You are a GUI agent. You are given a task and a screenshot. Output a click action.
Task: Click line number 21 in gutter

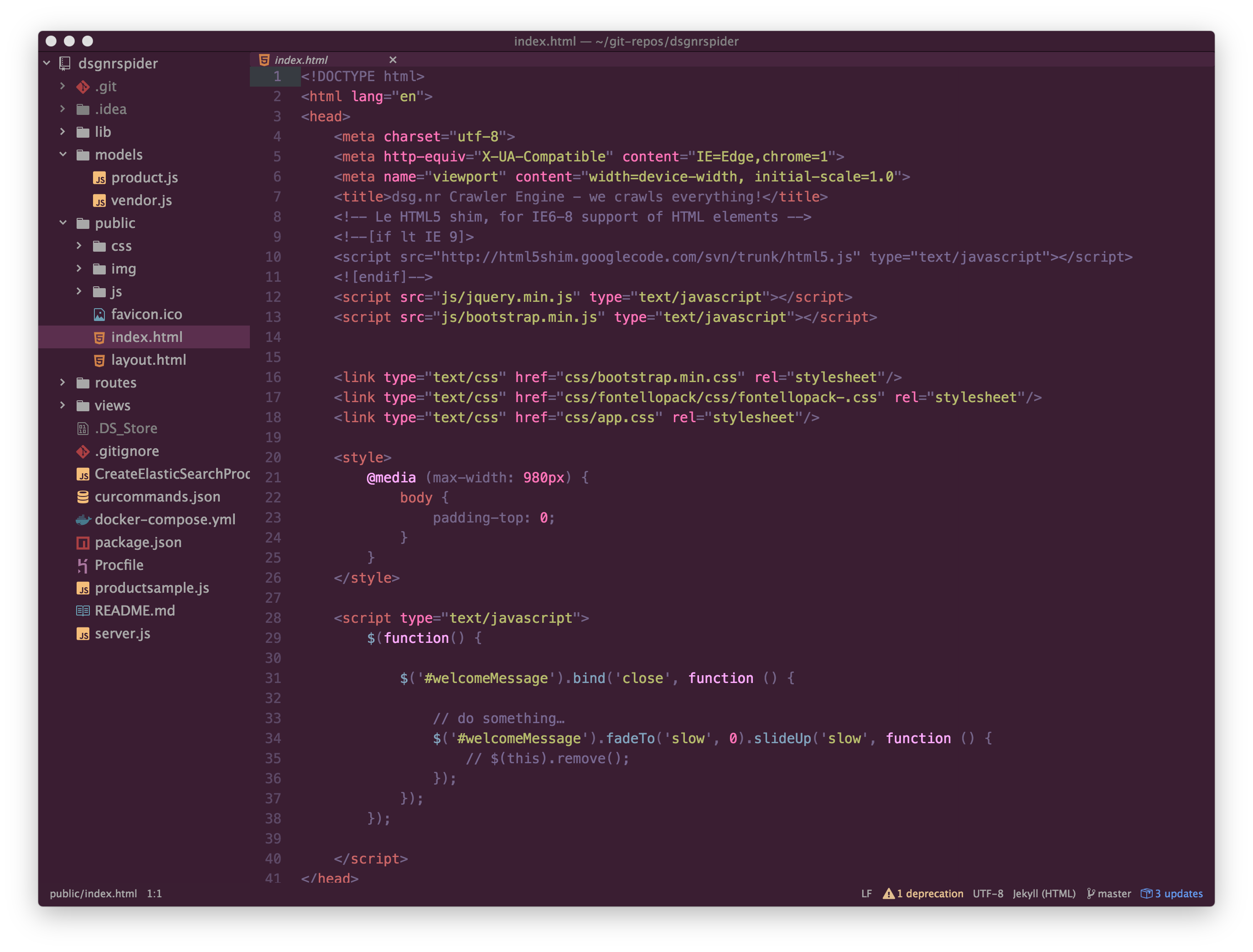click(273, 477)
